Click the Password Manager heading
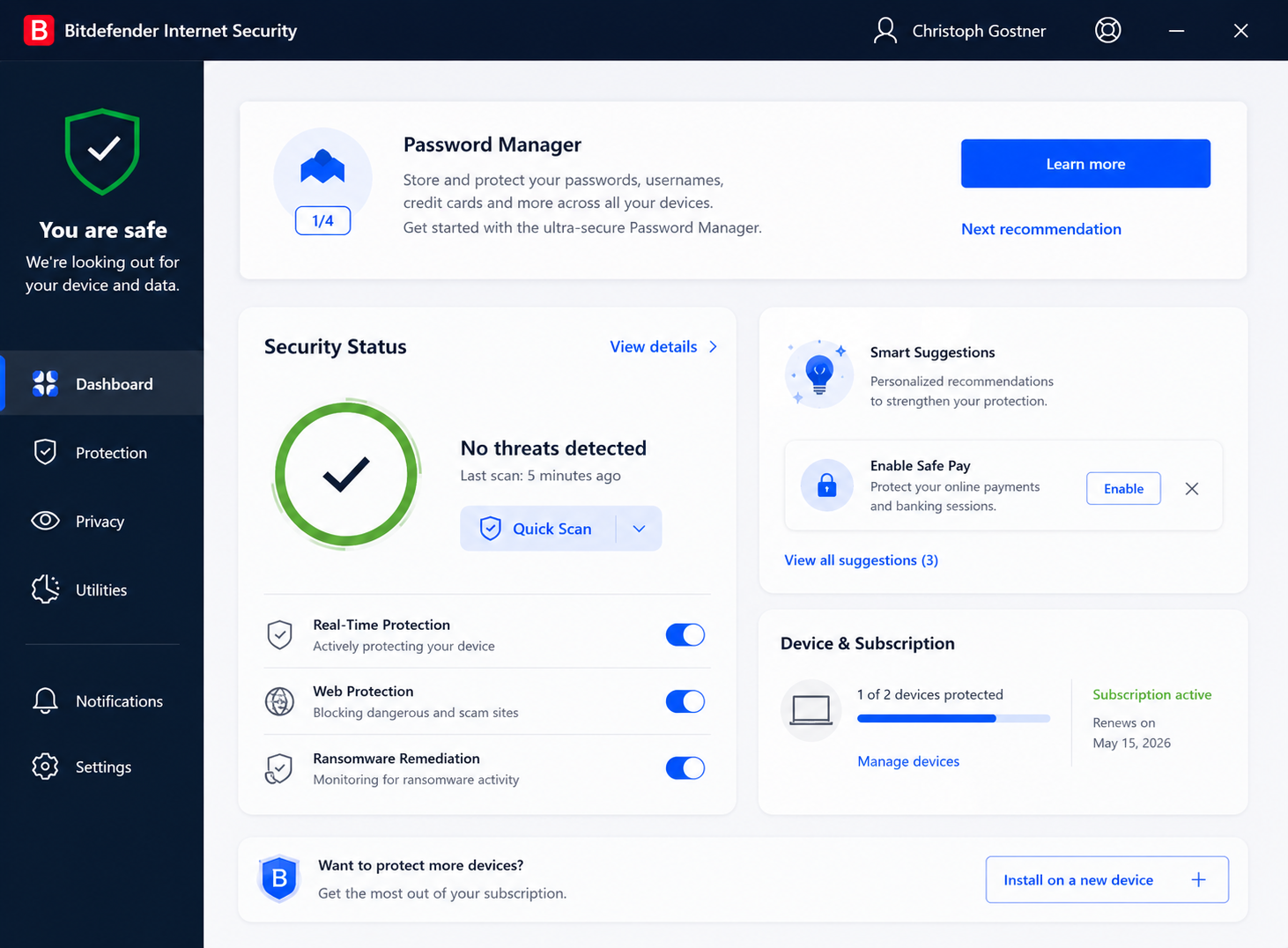The image size is (1288, 948). (x=492, y=144)
